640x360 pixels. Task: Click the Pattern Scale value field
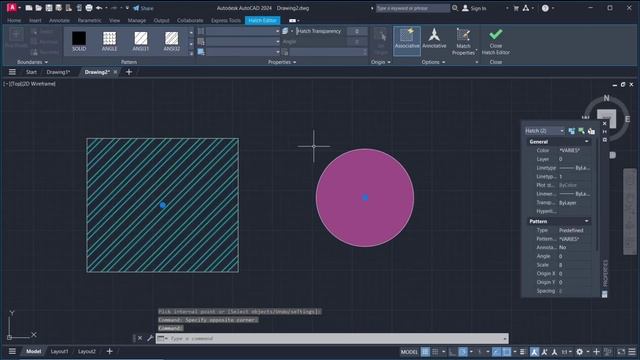pyautogui.click(x=575, y=265)
